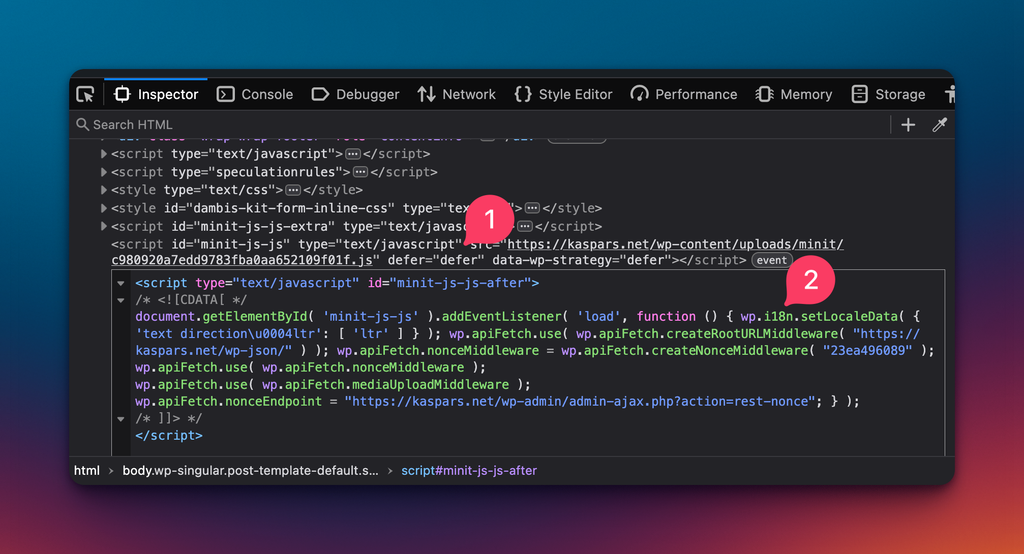Expand the speculationrules script node
Image resolution: width=1024 pixels, height=554 pixels.
(103, 172)
